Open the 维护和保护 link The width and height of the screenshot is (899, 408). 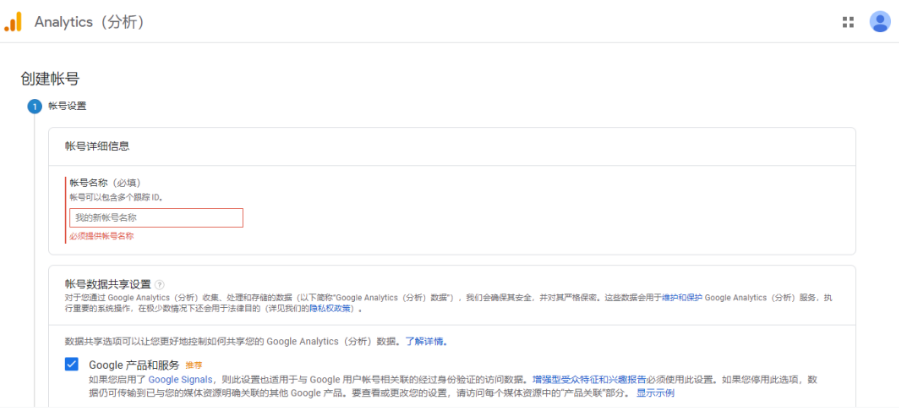pyautogui.click(x=682, y=298)
